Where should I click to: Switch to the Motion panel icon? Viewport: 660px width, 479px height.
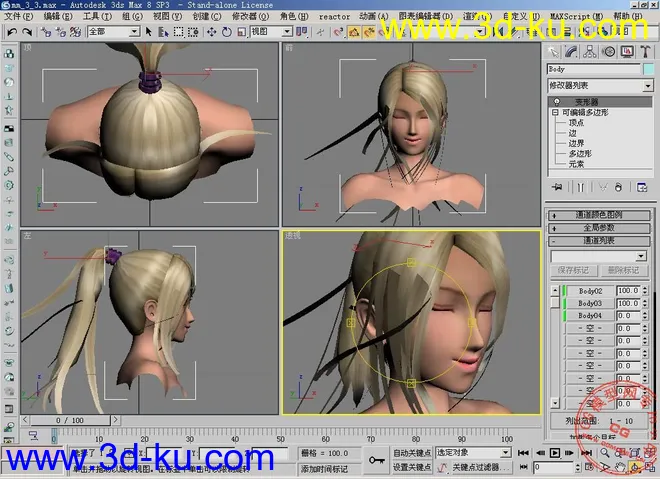click(x=608, y=52)
